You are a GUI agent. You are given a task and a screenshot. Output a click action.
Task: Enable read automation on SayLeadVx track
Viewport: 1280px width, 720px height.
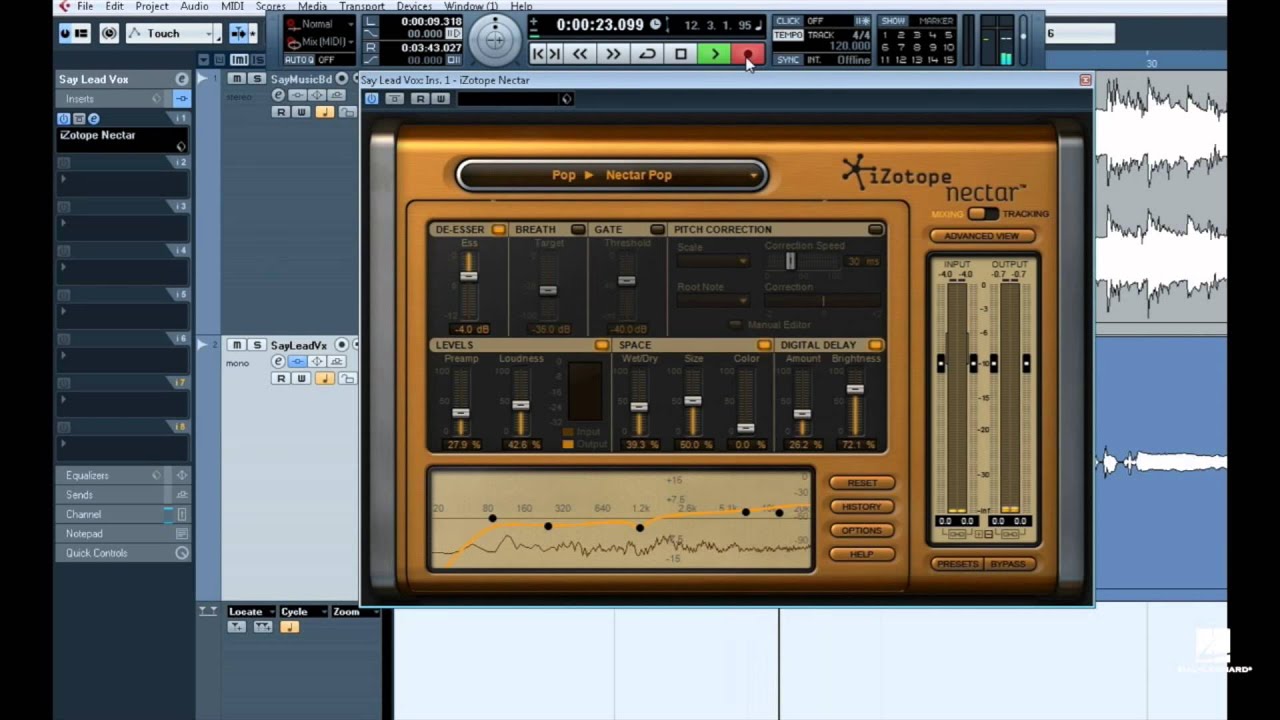pyautogui.click(x=281, y=379)
